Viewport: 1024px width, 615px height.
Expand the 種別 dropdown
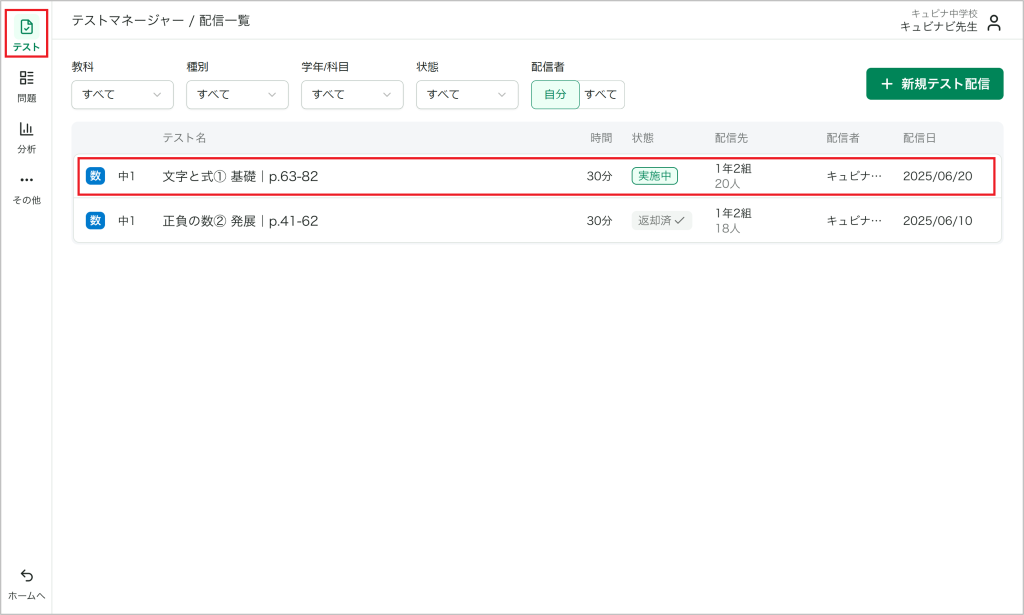237,95
